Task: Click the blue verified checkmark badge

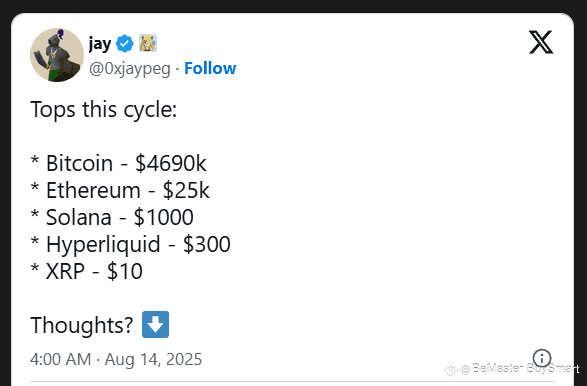Action: 125,44
